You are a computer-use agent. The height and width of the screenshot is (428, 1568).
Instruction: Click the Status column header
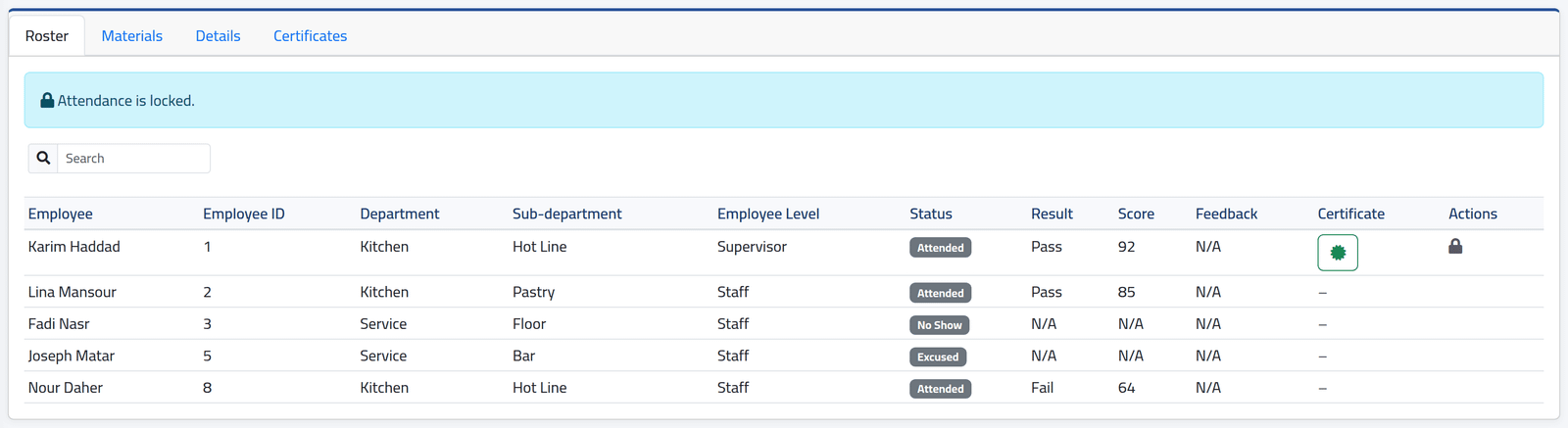point(931,214)
